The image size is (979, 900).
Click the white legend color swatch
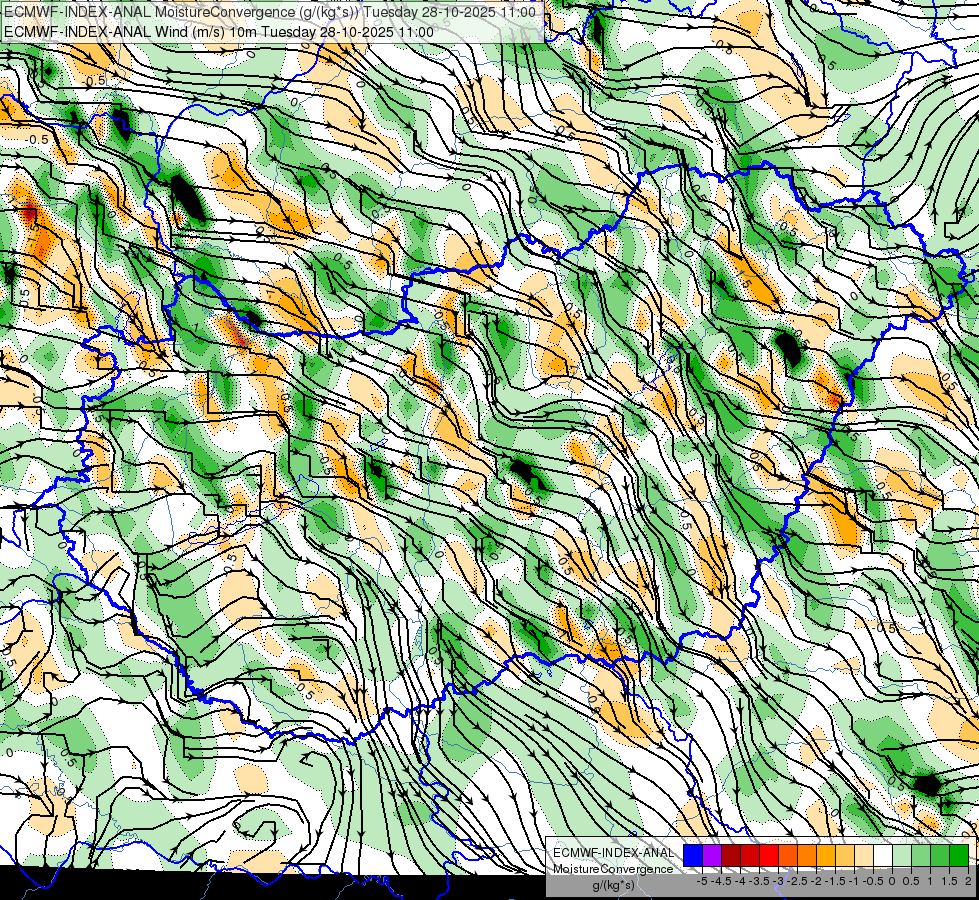[883, 855]
